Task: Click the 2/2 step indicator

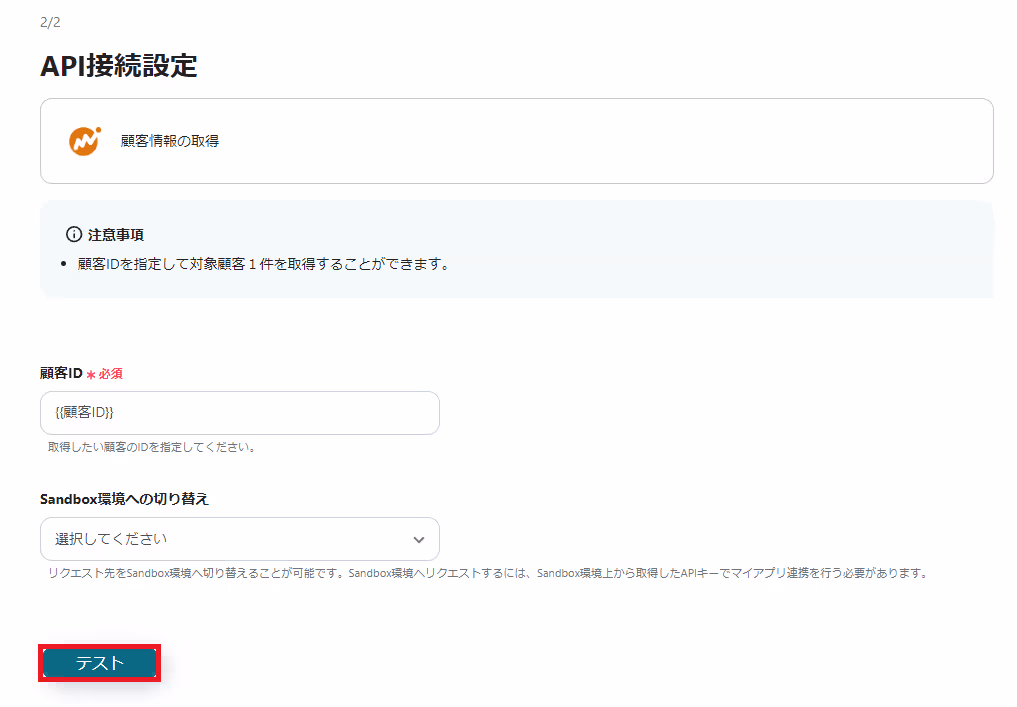Action: point(50,22)
